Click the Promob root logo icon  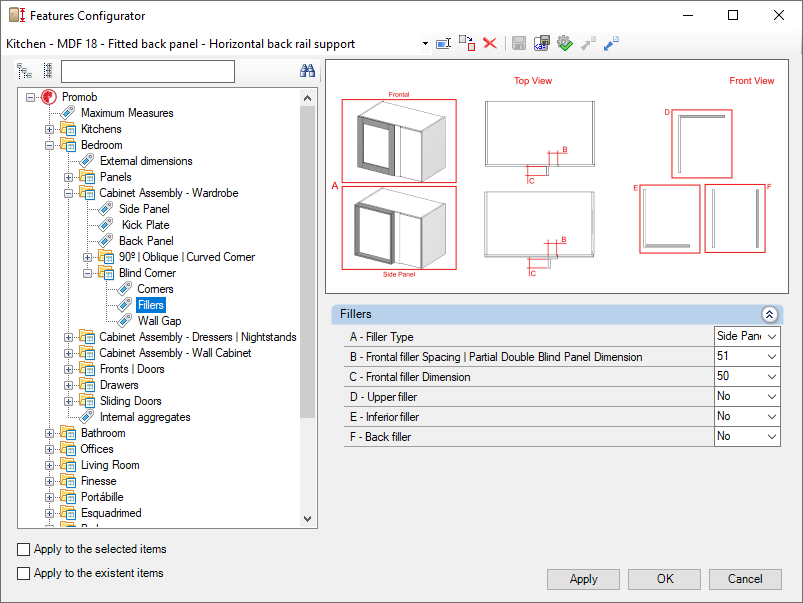coord(49,97)
